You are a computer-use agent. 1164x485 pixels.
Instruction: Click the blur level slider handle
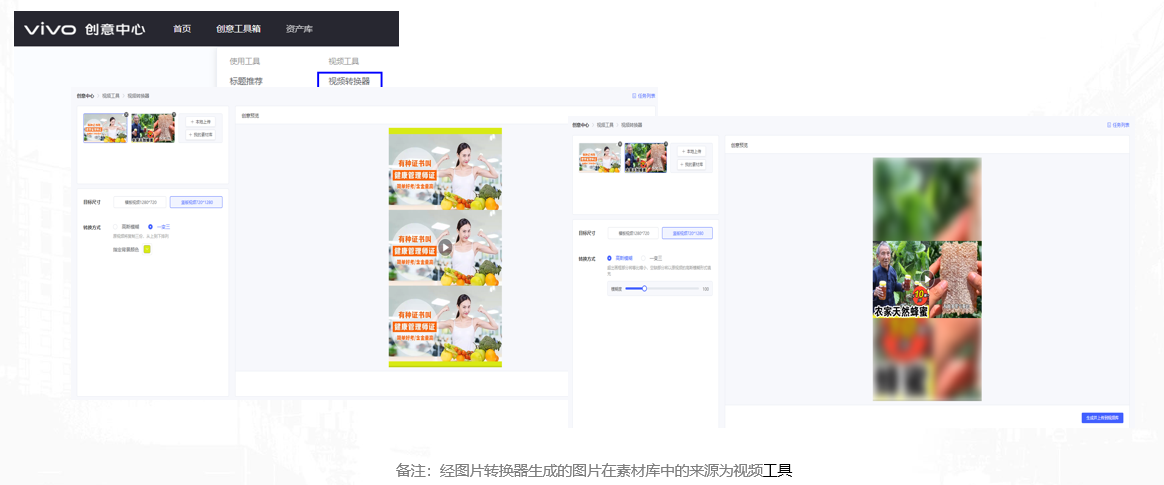pyautogui.click(x=644, y=288)
